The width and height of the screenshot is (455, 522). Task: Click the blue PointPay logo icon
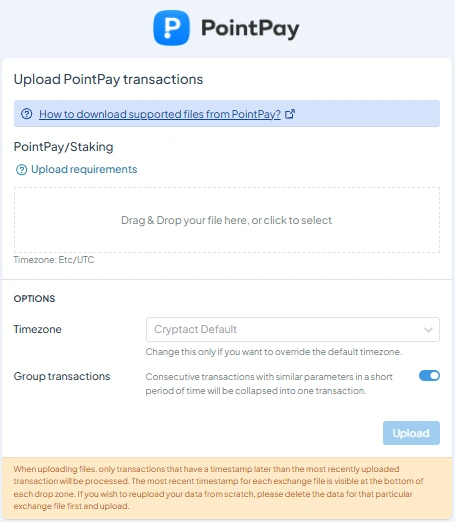[x=171, y=28]
